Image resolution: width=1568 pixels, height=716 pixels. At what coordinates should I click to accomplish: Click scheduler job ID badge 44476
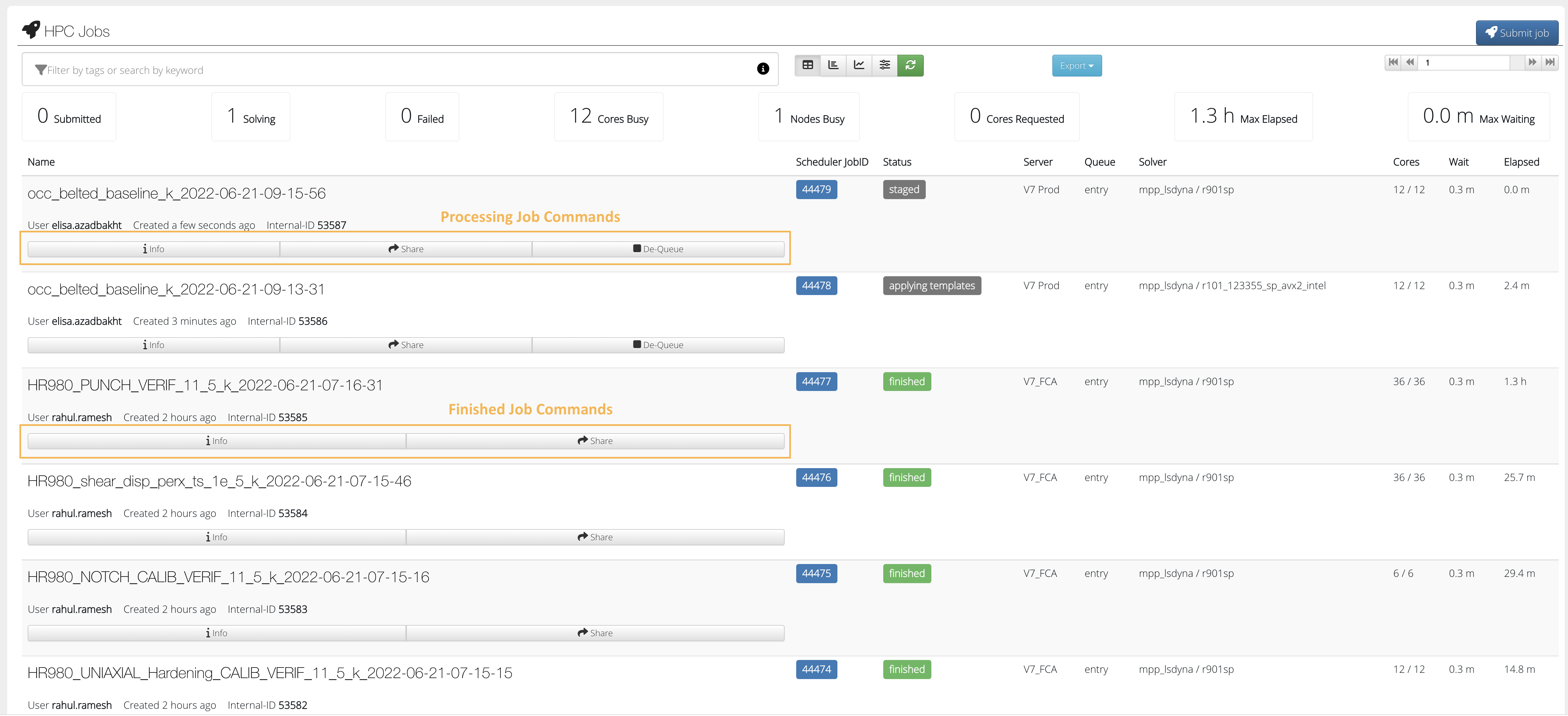point(816,477)
